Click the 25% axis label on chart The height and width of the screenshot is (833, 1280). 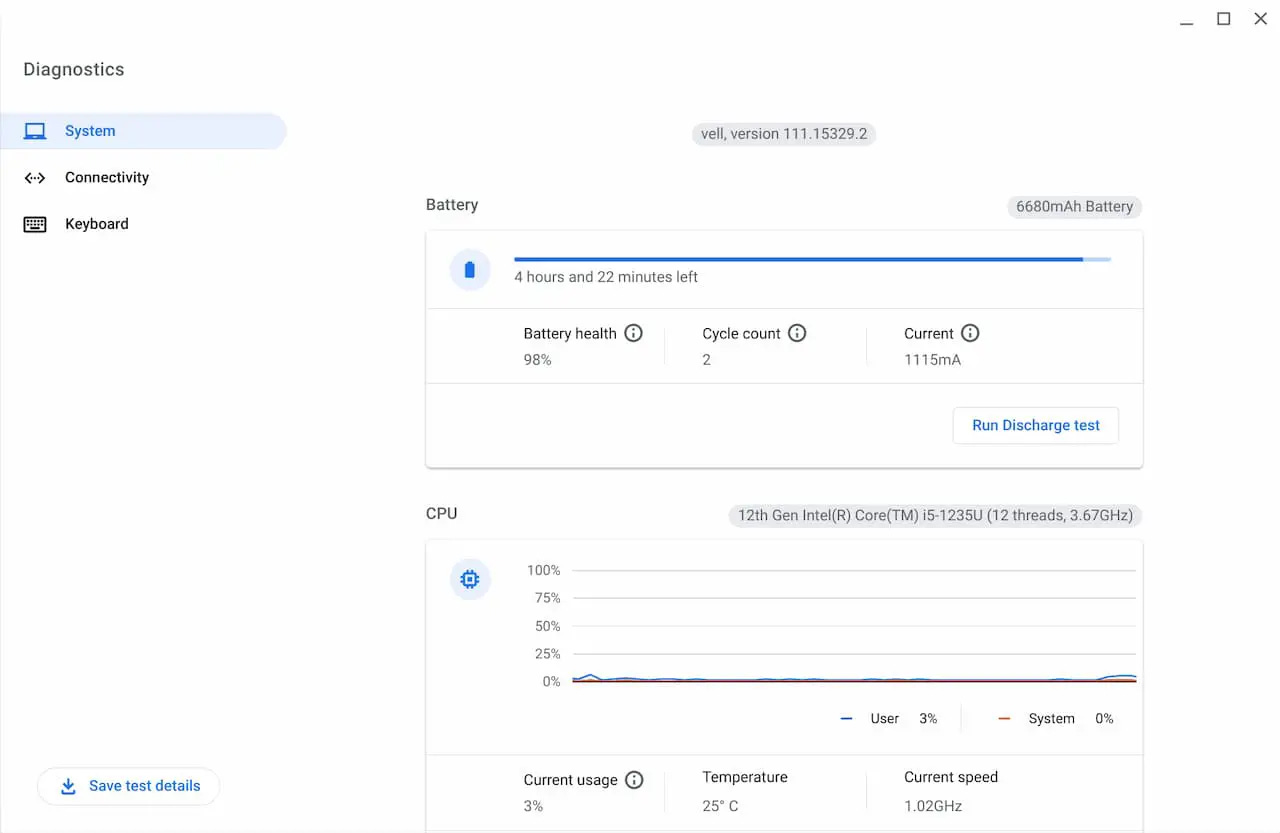tap(548, 654)
